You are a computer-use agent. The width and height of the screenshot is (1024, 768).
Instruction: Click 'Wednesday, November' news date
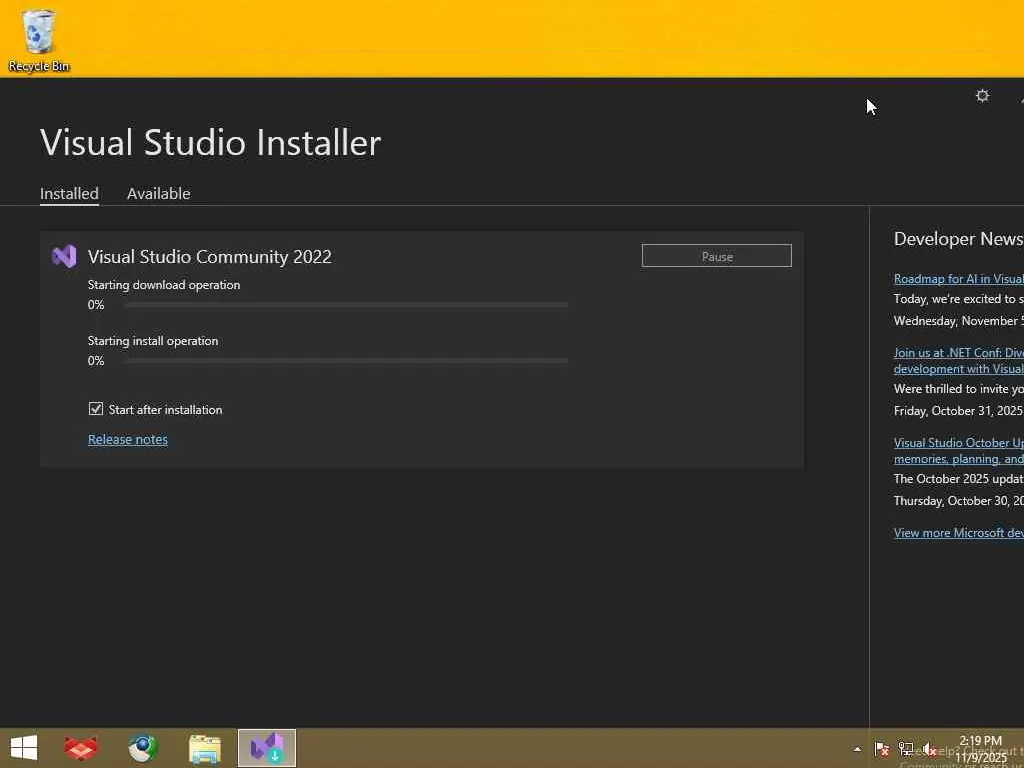959,321
